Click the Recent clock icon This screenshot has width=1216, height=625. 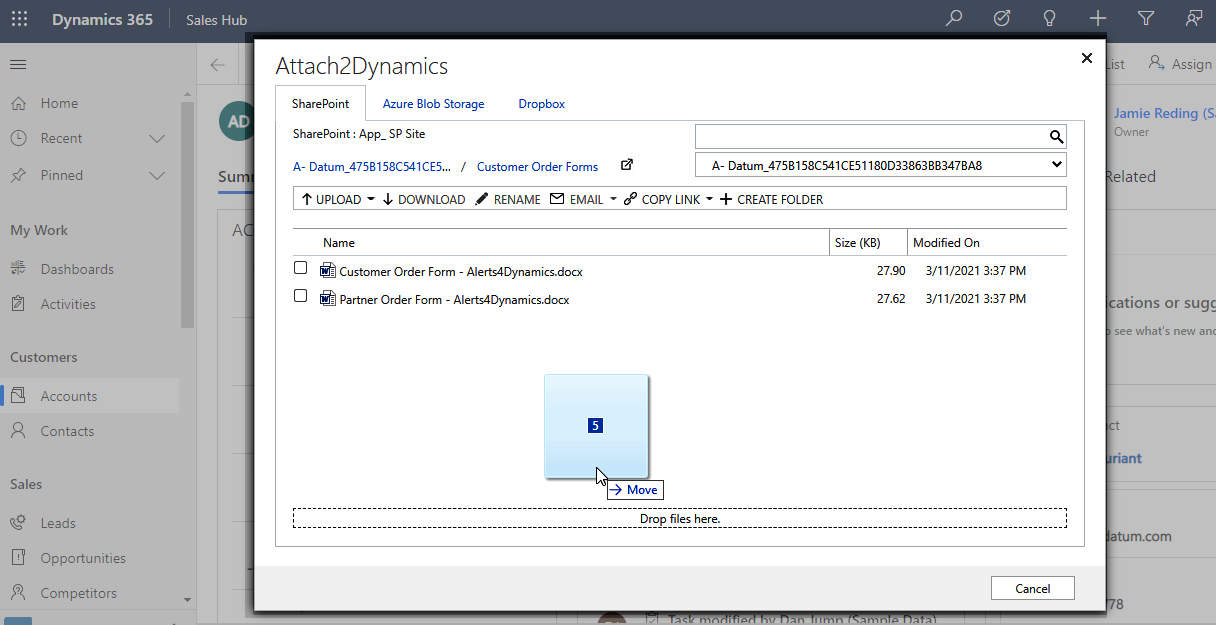click(18, 138)
